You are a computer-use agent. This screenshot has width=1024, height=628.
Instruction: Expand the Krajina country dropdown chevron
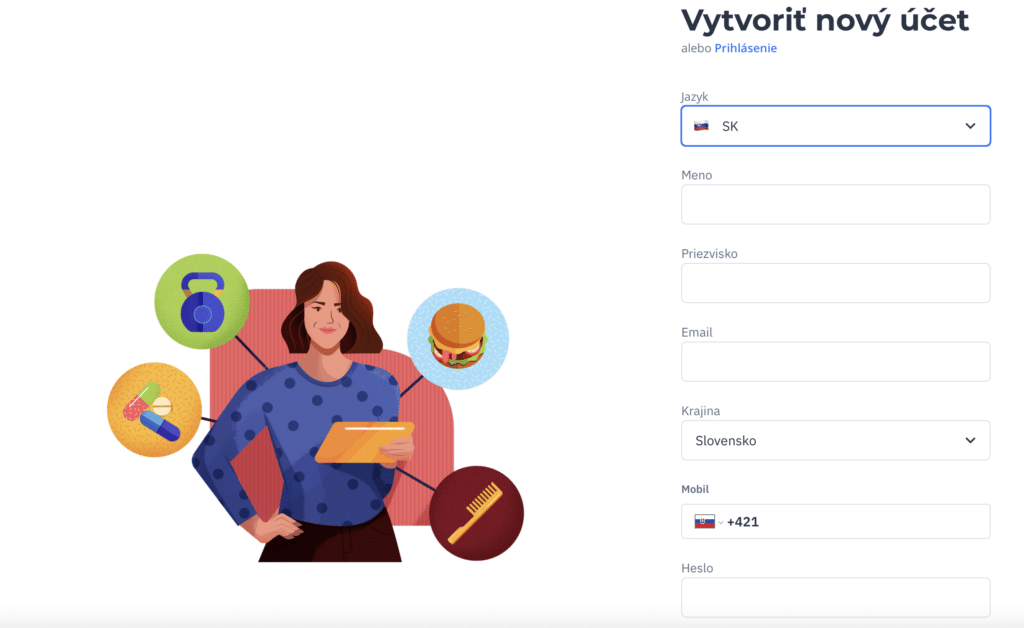pyautogui.click(x=970, y=441)
